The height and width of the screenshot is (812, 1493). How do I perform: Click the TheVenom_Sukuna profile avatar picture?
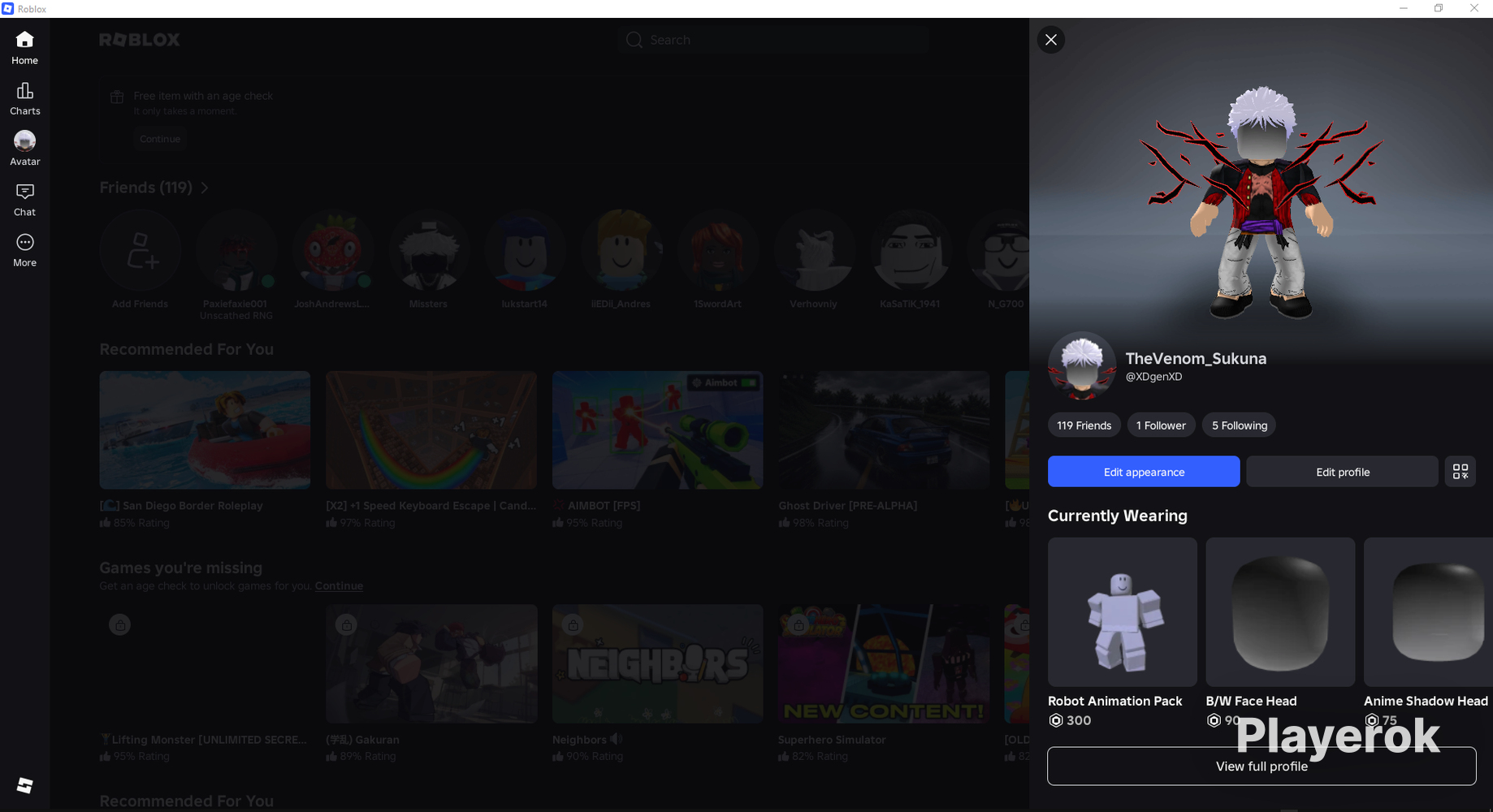[1082, 366]
